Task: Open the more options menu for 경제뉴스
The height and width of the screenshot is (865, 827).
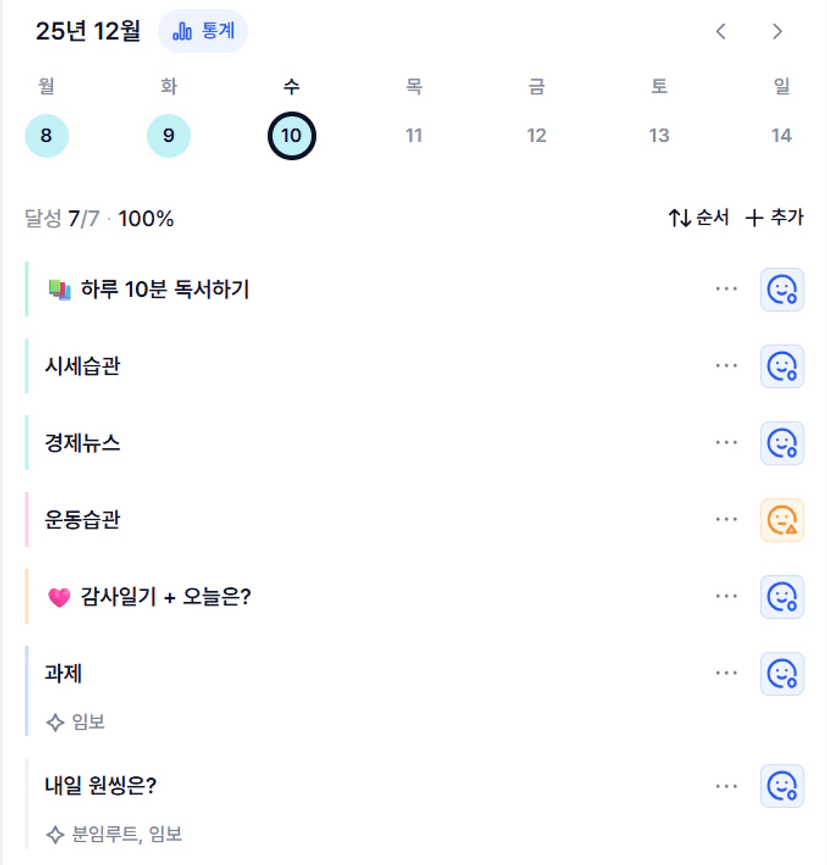Action: click(727, 443)
